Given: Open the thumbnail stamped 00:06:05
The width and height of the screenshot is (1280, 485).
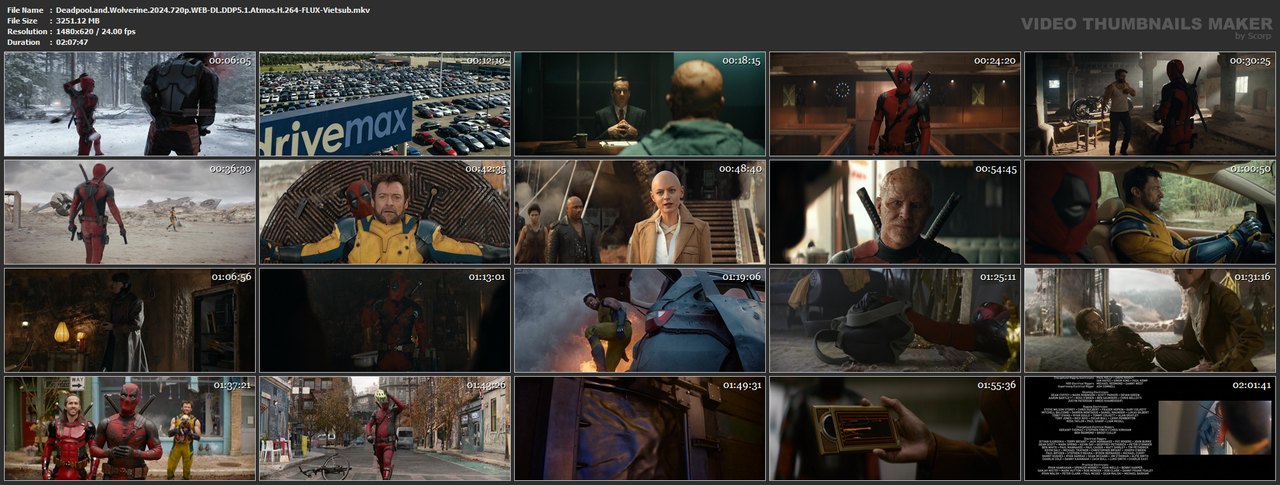Looking at the screenshot, I should [130, 104].
